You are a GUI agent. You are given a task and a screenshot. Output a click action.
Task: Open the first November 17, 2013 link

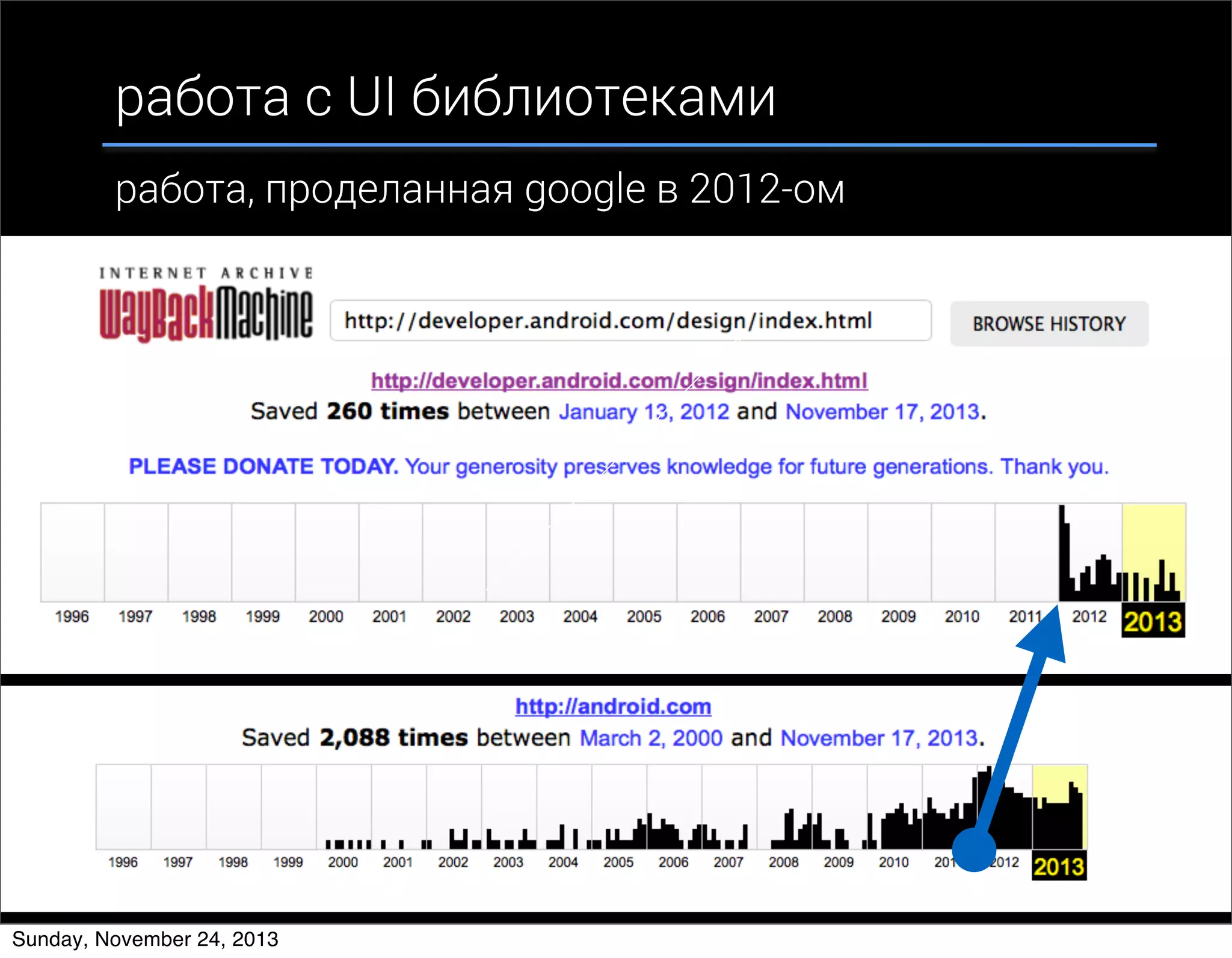pos(882,412)
